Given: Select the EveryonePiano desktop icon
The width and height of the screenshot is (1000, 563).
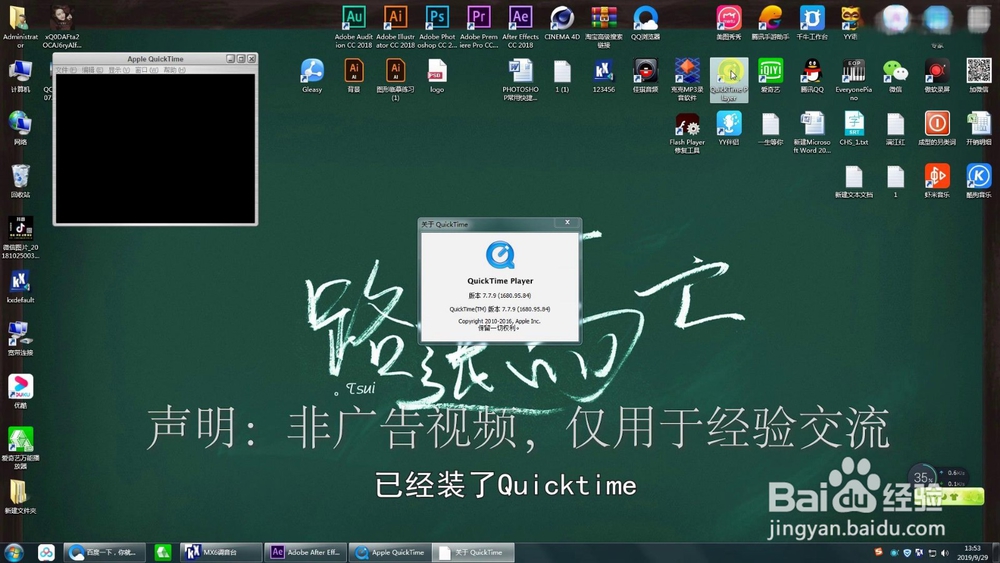Looking at the screenshot, I should tap(853, 80).
